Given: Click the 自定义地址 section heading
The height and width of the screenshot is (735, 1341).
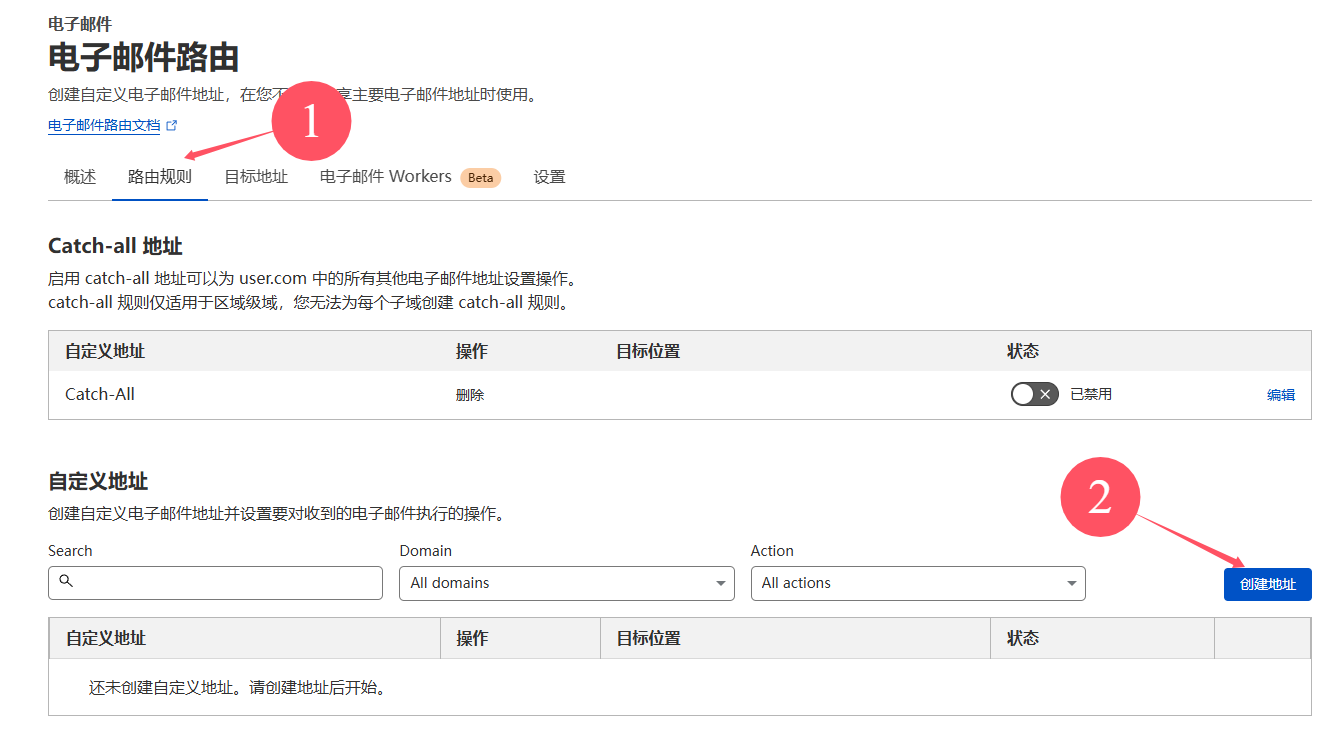Looking at the screenshot, I should point(98,481).
